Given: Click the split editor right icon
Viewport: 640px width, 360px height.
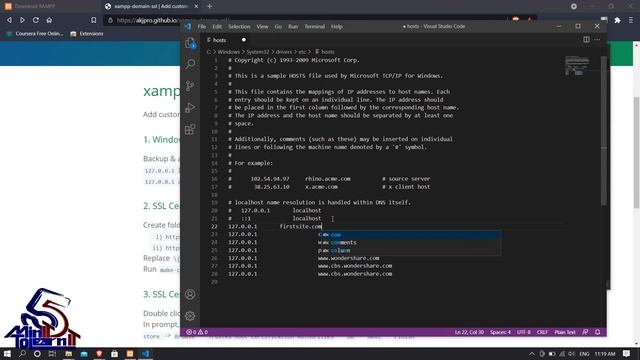Looking at the screenshot, I should tap(586, 40).
